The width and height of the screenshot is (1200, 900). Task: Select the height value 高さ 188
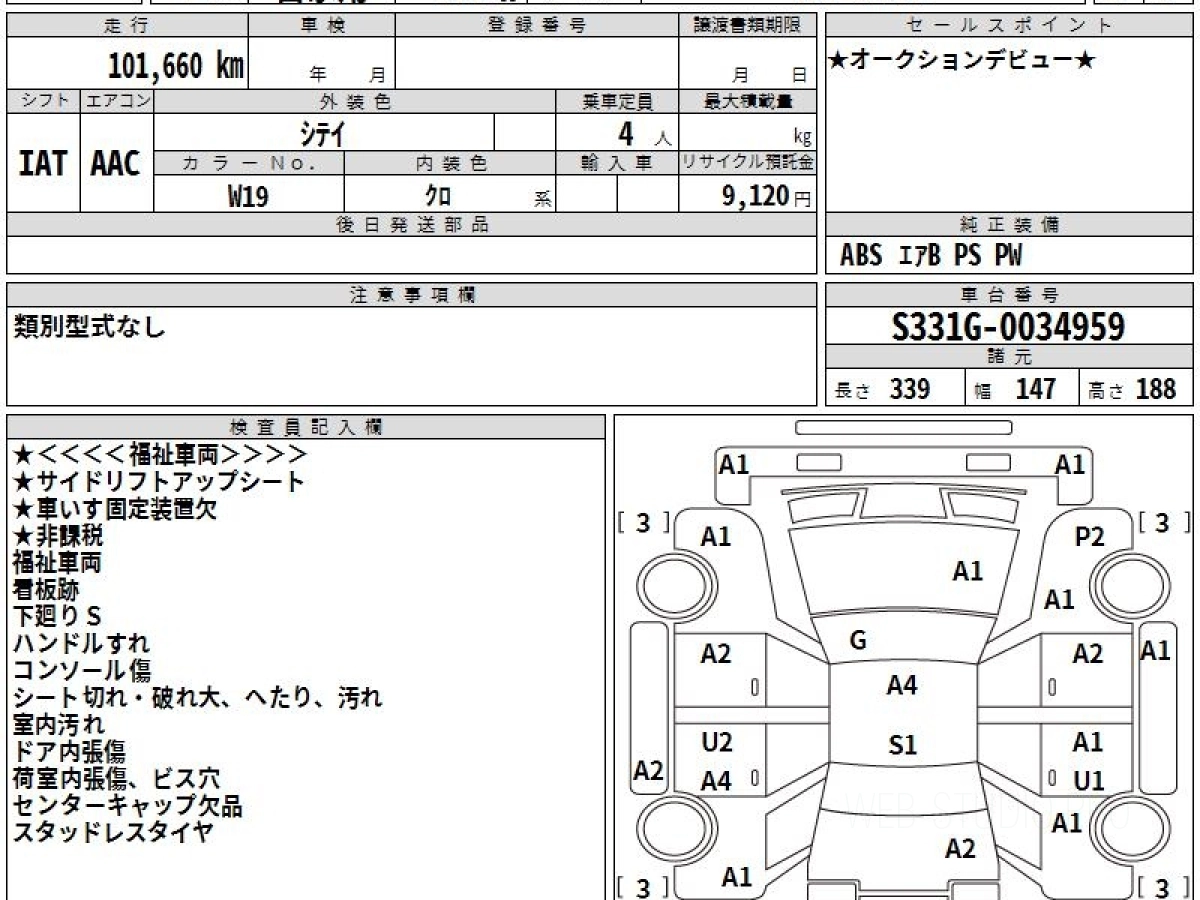(1133, 389)
